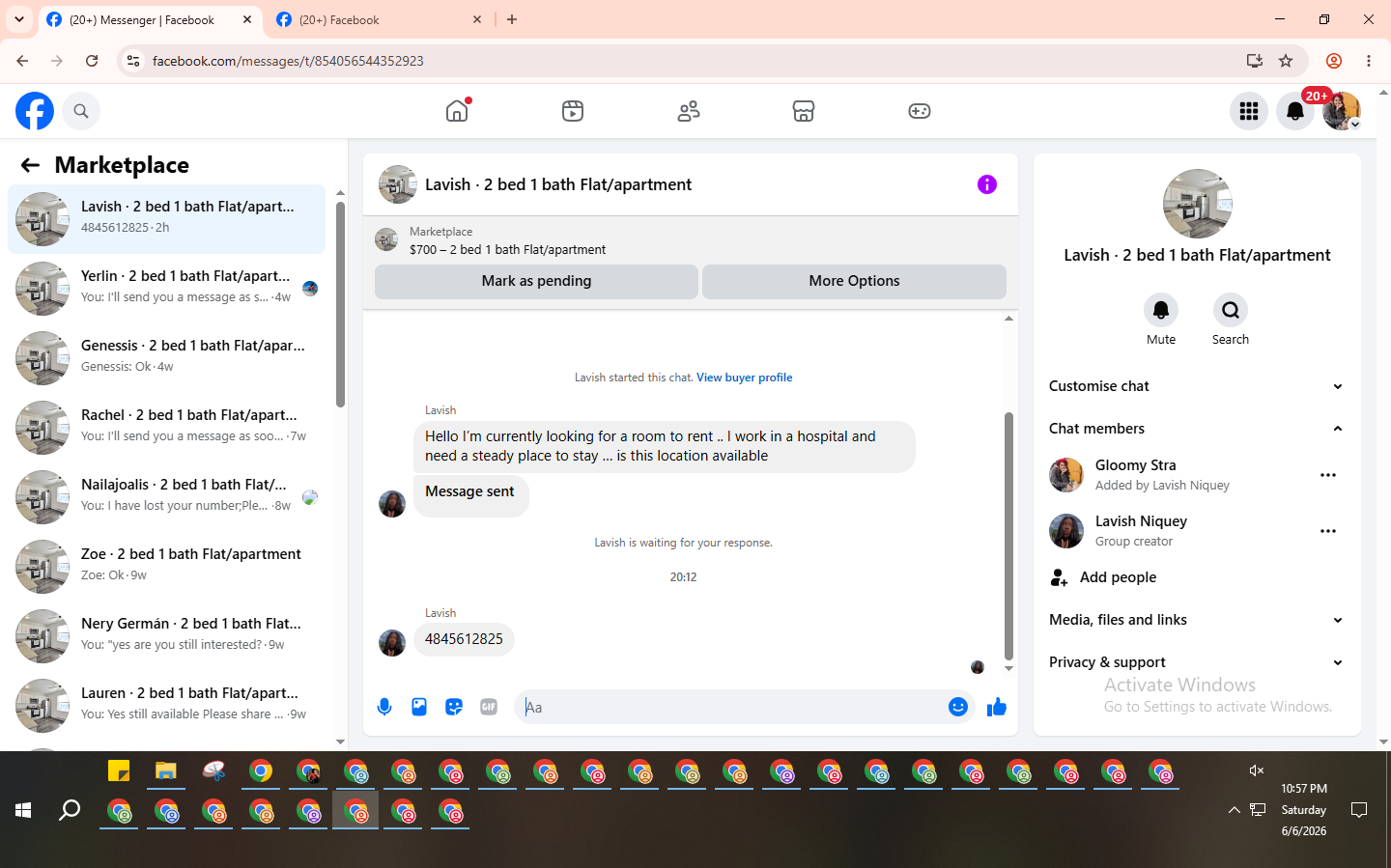Image resolution: width=1391 pixels, height=868 pixels.
Task: Go back from the Marketplace chat list
Action: [30, 165]
